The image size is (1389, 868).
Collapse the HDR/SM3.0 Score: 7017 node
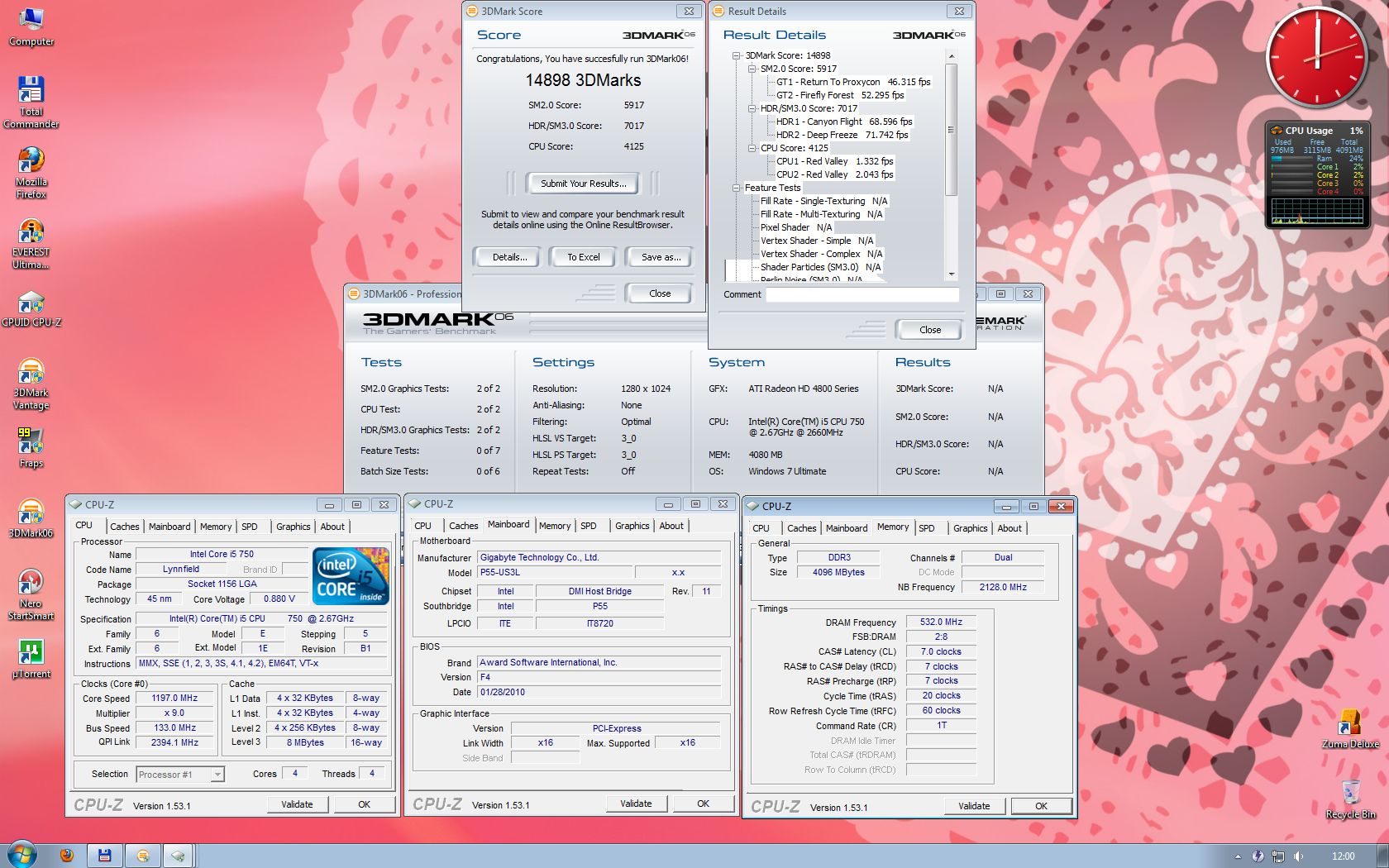(752, 108)
